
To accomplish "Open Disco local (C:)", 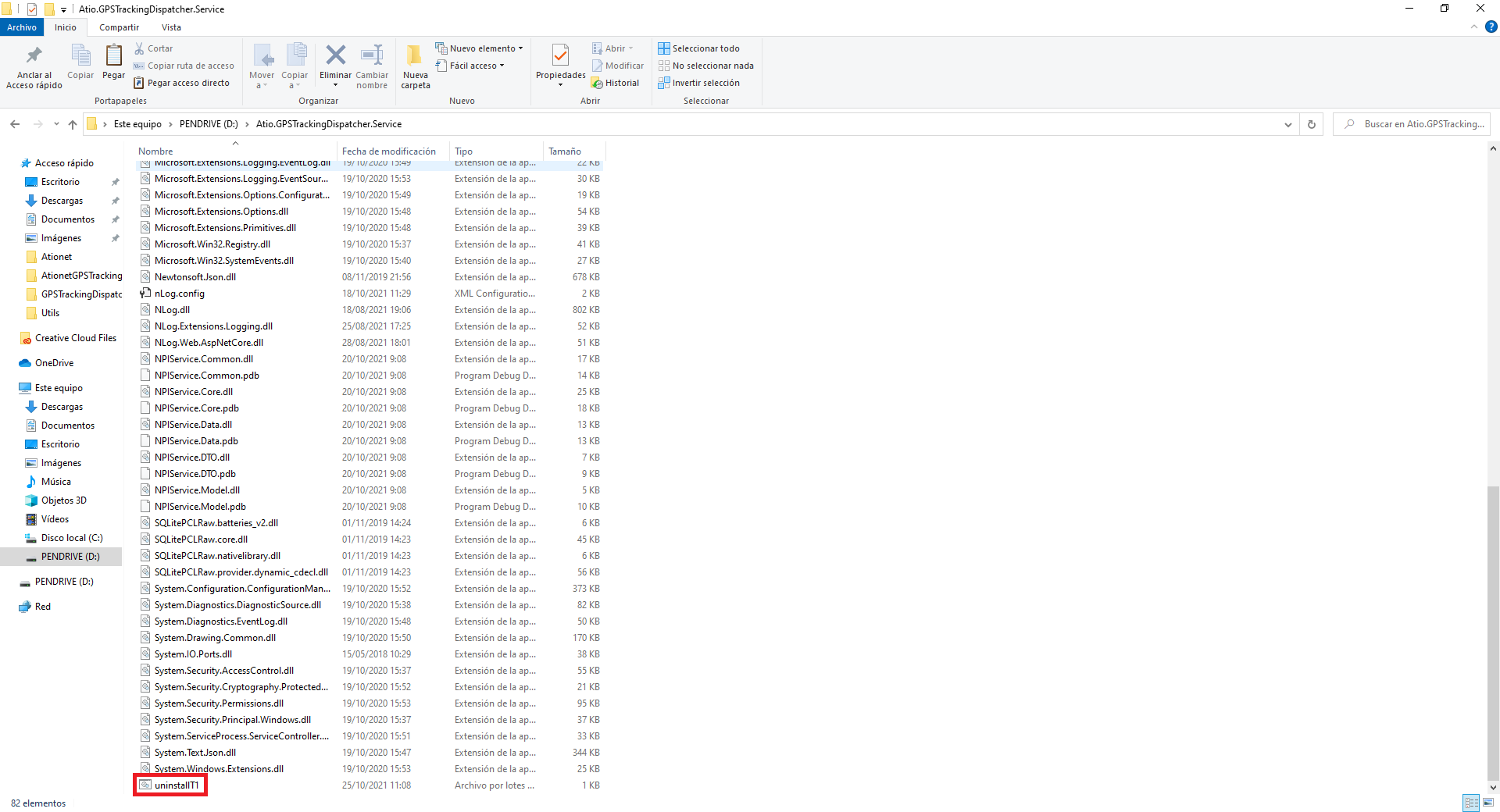I will [x=72, y=538].
